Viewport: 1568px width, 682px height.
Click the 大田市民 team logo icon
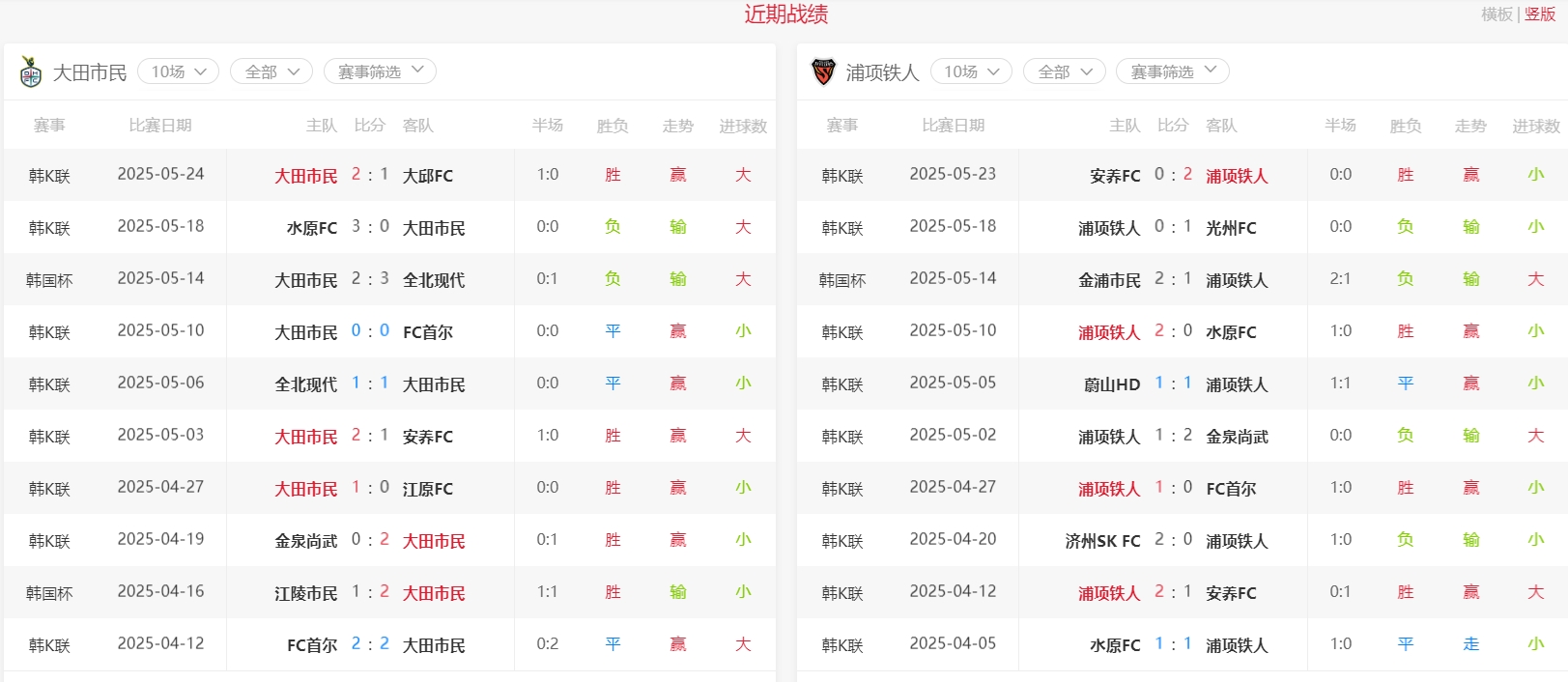click(31, 71)
